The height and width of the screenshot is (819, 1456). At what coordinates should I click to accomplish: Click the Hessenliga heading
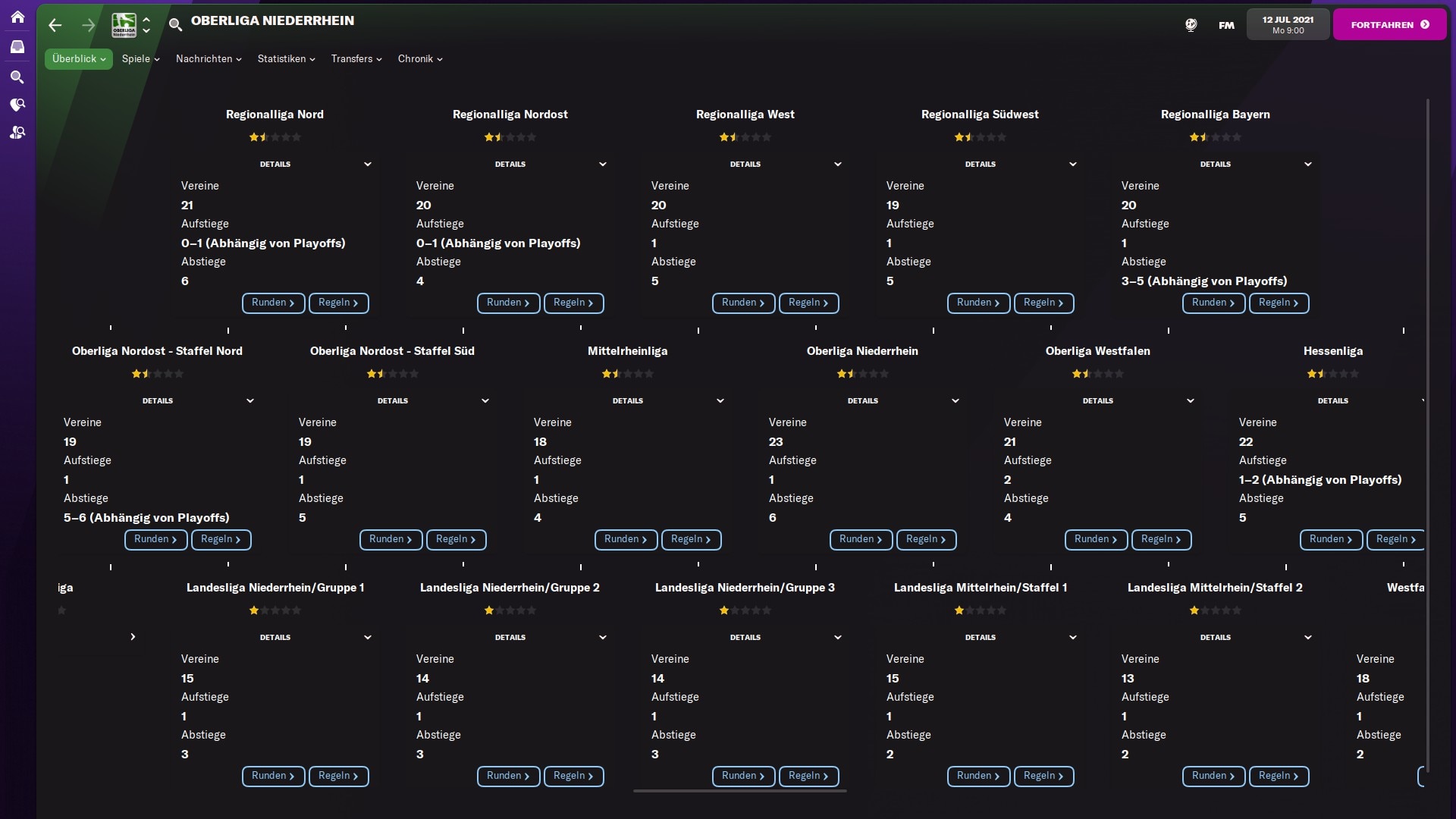coord(1333,351)
